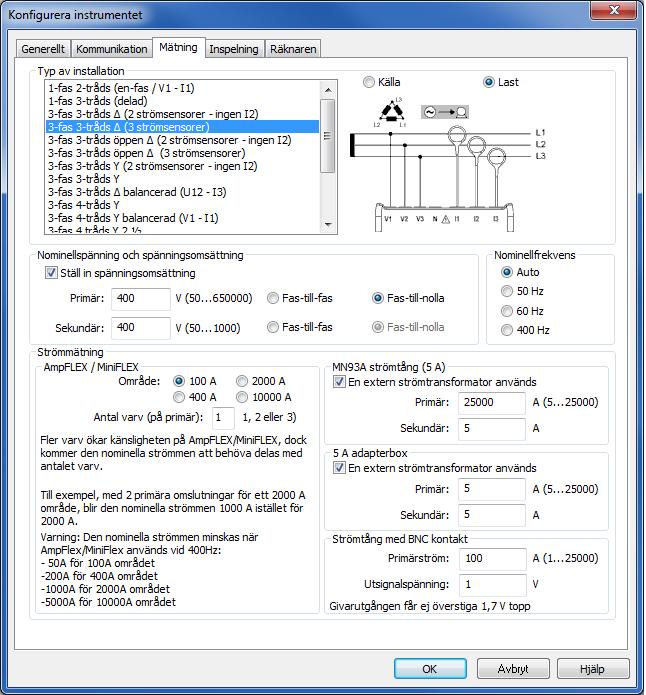Click the Primärström BNC field

click(x=492, y=558)
